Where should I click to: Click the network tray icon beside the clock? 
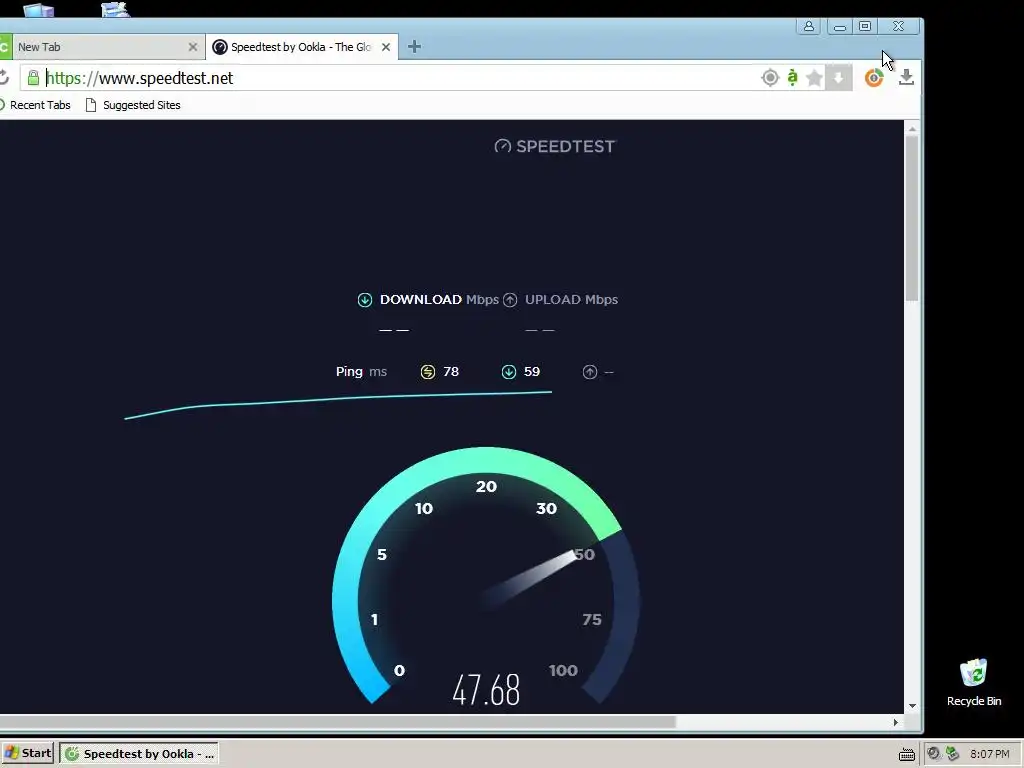pos(953,754)
